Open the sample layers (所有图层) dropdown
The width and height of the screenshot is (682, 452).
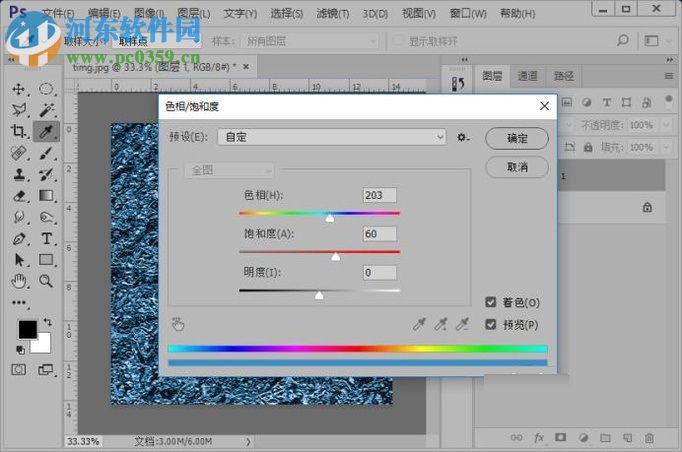[311, 41]
